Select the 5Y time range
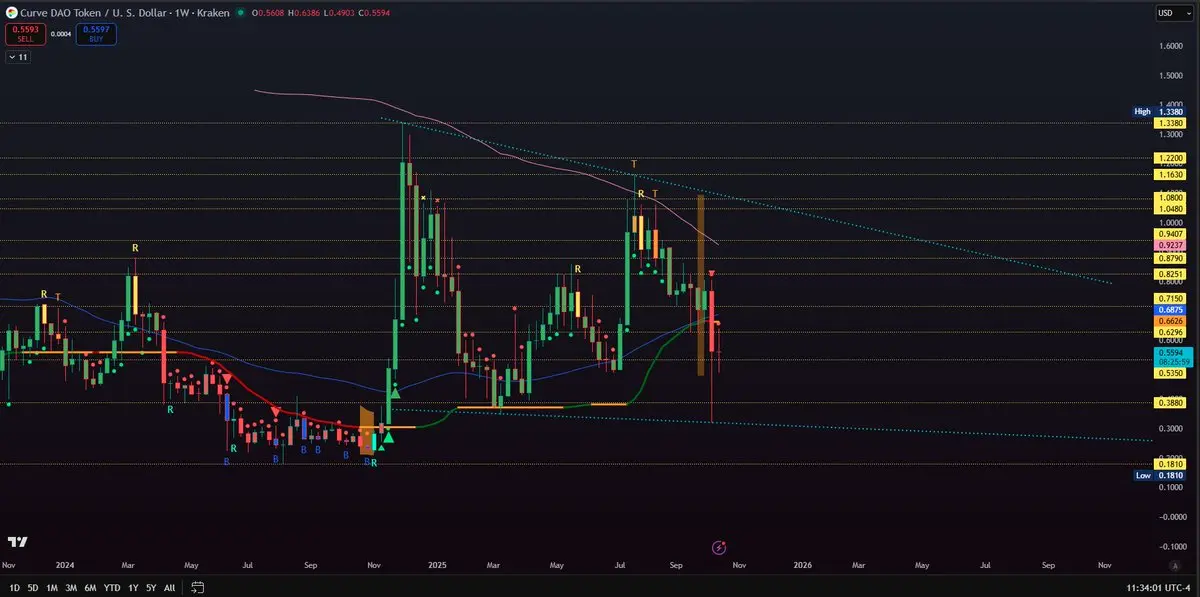1200x597 pixels. pos(151,587)
